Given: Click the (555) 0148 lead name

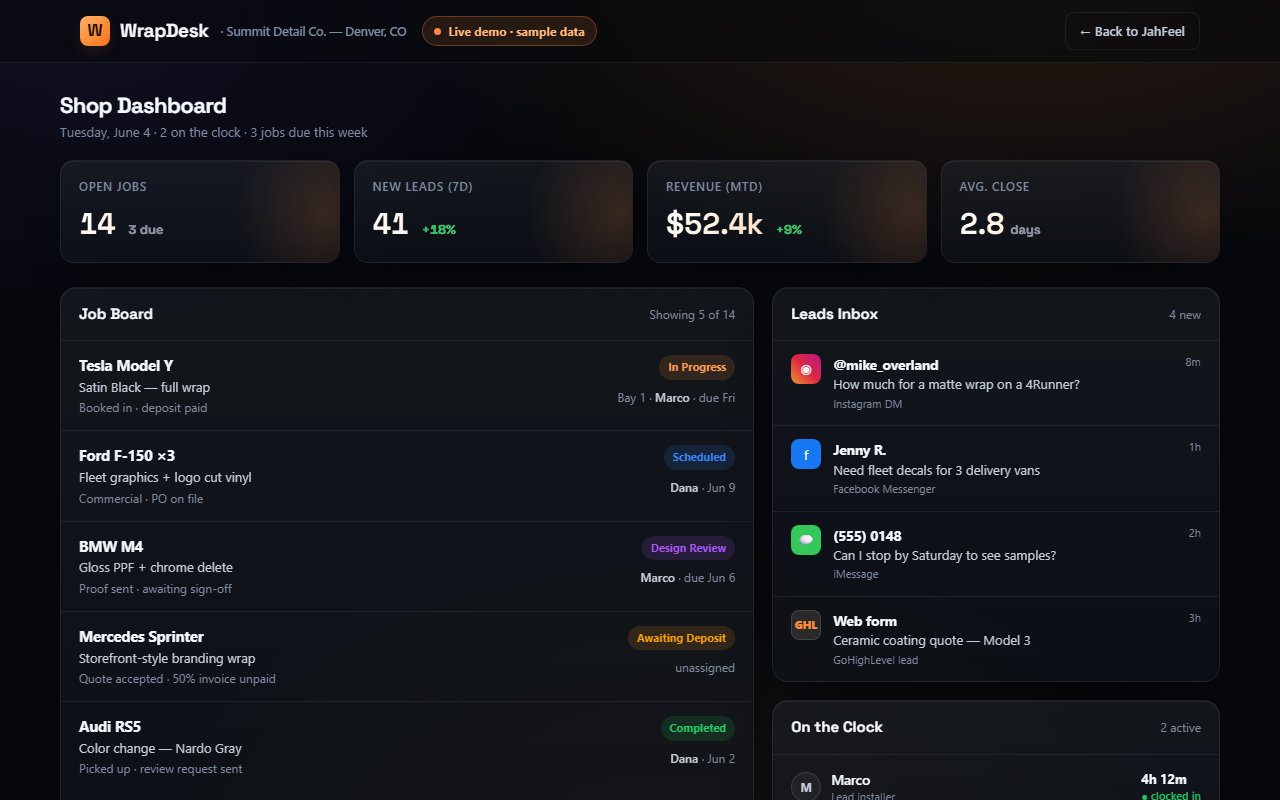Looking at the screenshot, I should [867, 536].
